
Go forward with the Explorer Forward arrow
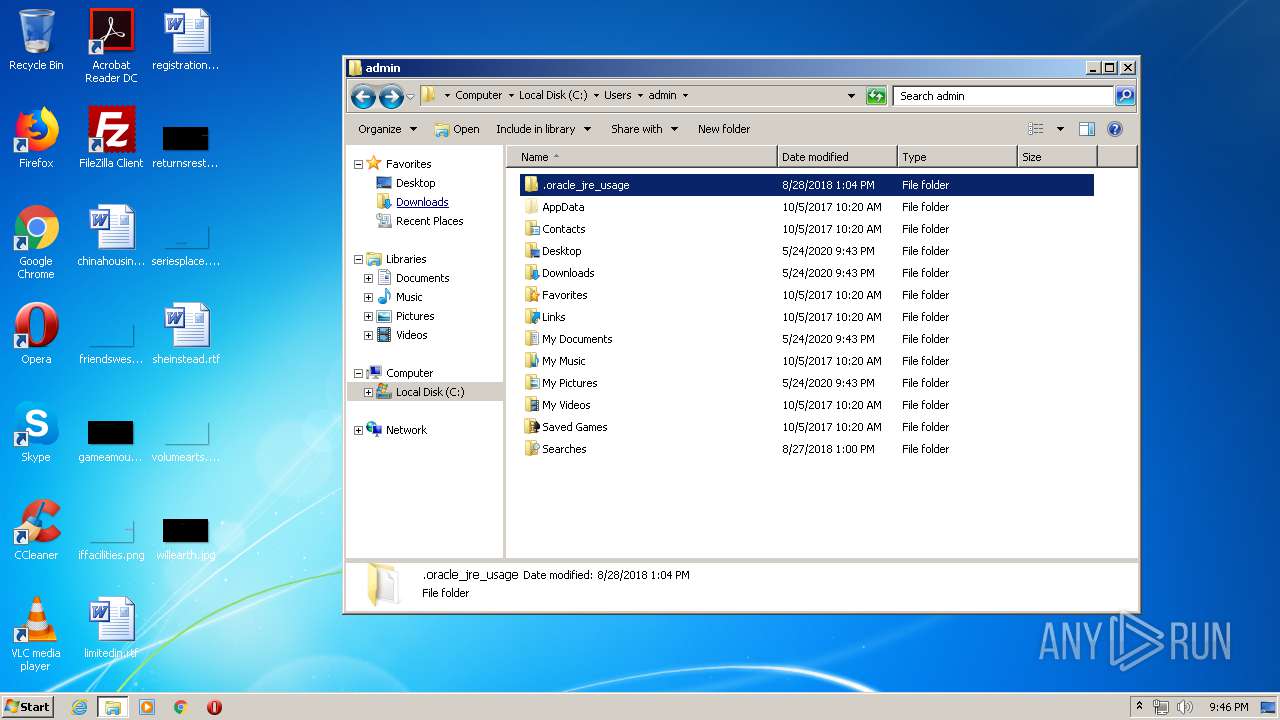pyautogui.click(x=391, y=96)
